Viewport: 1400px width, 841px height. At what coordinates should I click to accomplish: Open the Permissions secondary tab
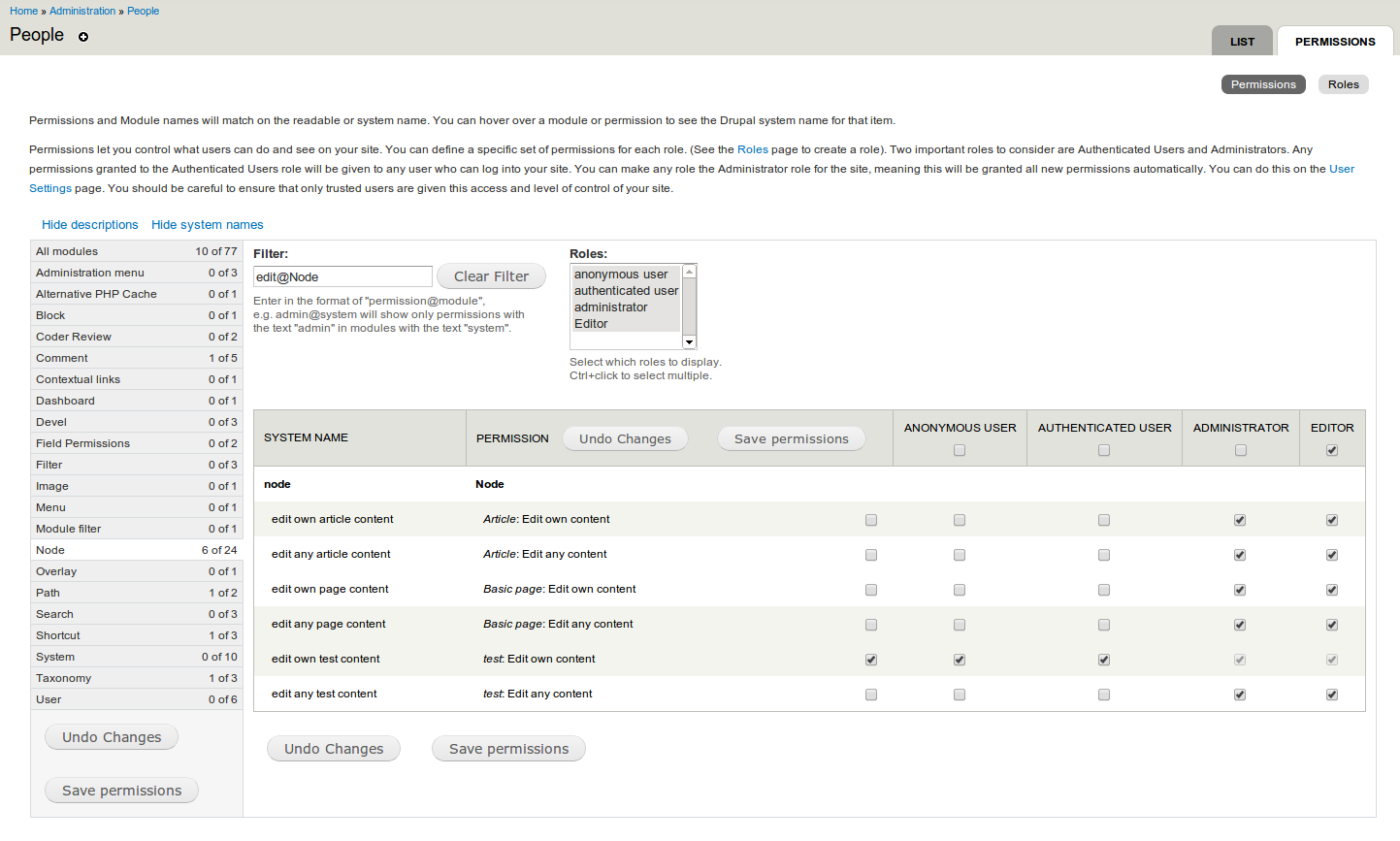pos(1263,84)
